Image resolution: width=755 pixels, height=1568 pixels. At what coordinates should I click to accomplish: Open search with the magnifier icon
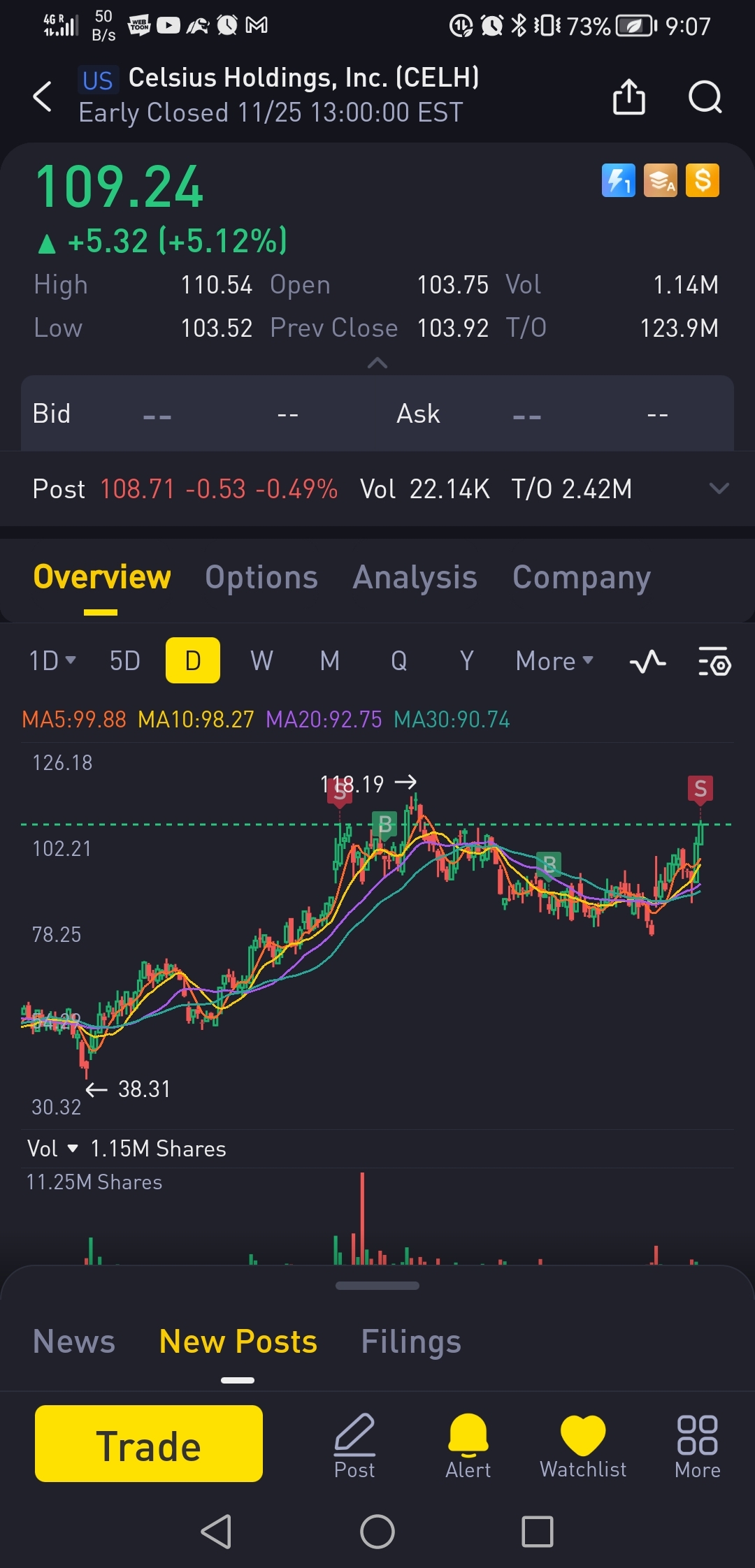pos(705,96)
